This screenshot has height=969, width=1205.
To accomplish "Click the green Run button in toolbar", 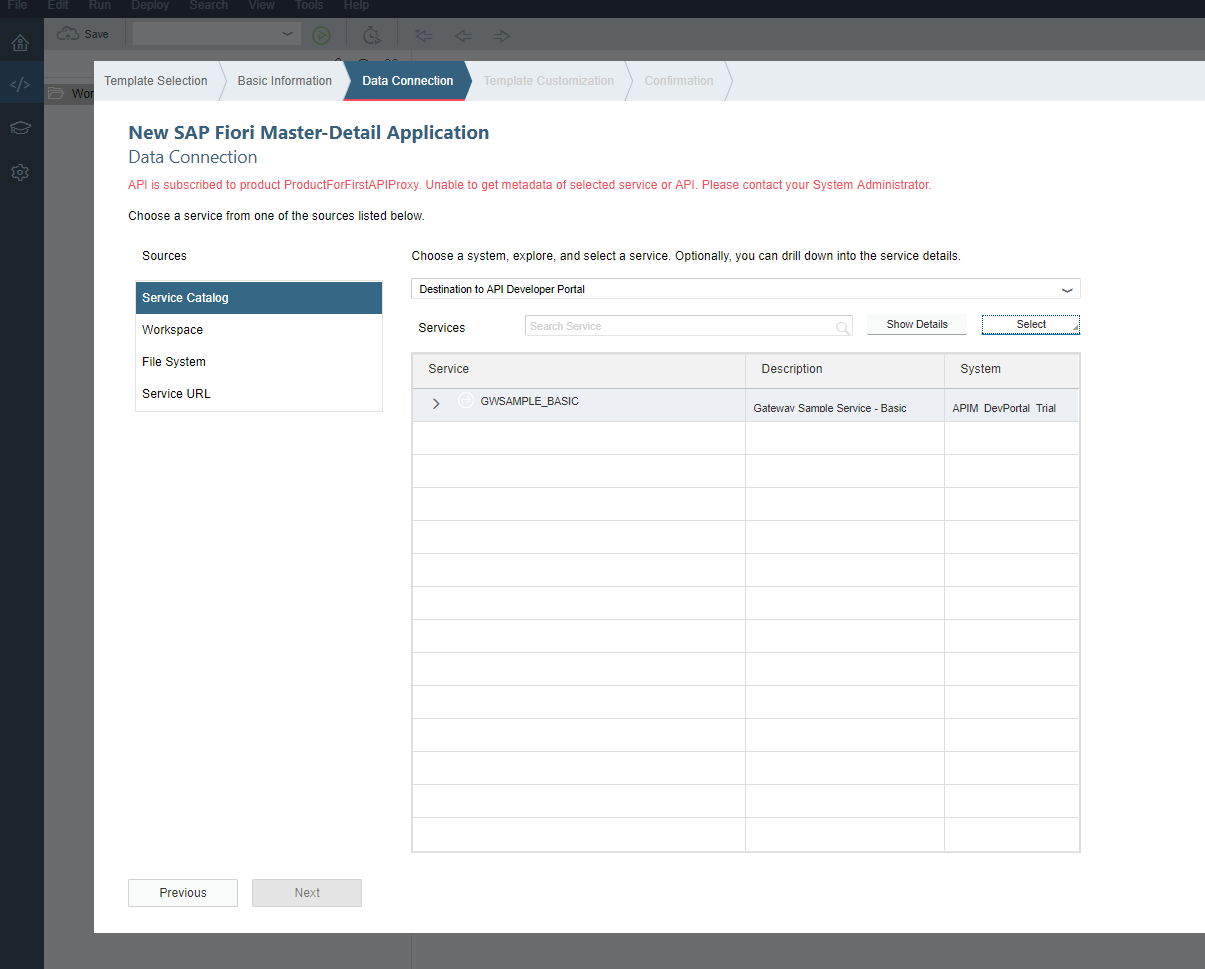I will tap(320, 35).
